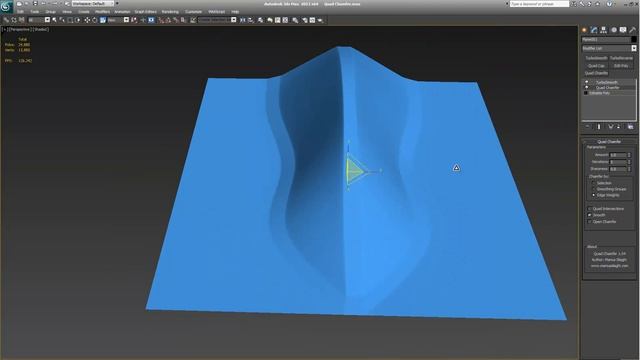Image resolution: width=640 pixels, height=360 pixels.
Task: Open the Rendering menu
Action: pyautogui.click(x=170, y=12)
